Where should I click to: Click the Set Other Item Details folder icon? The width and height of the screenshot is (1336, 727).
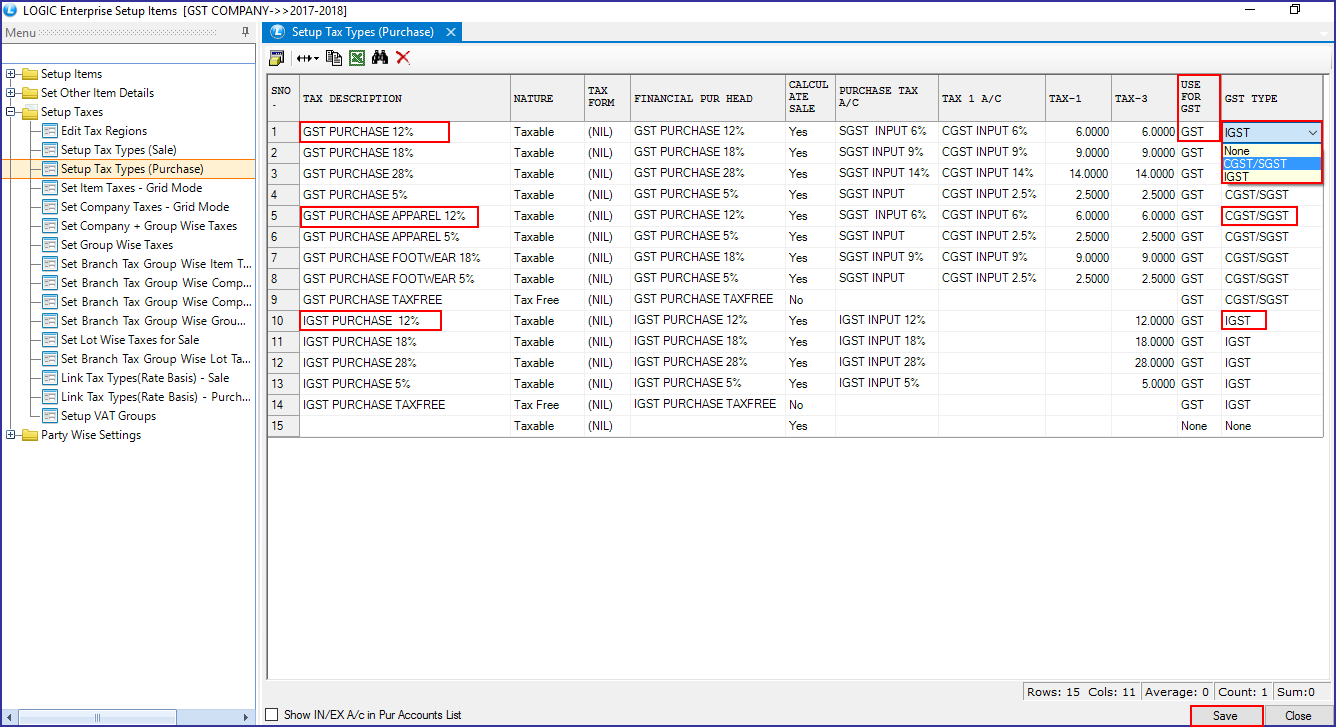coord(29,93)
